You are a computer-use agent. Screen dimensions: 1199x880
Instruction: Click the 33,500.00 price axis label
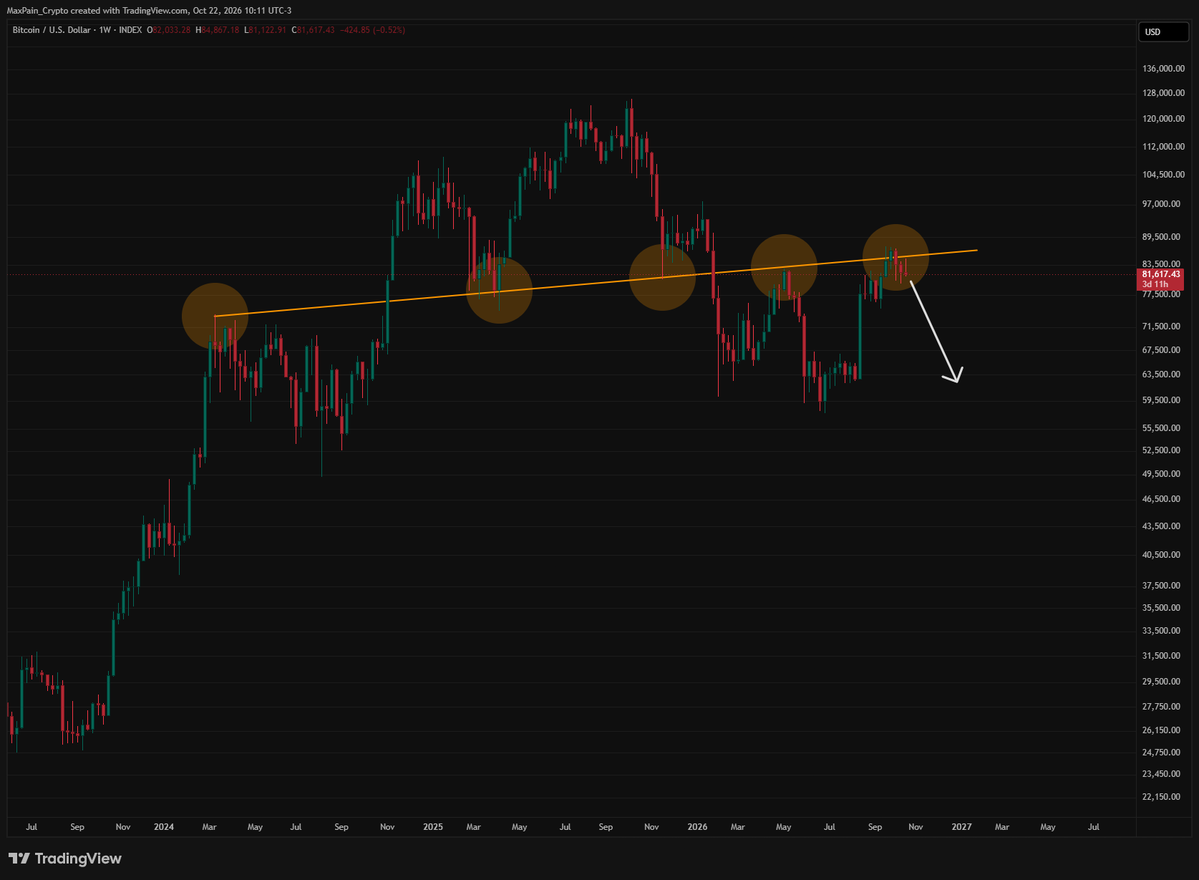coord(1163,630)
